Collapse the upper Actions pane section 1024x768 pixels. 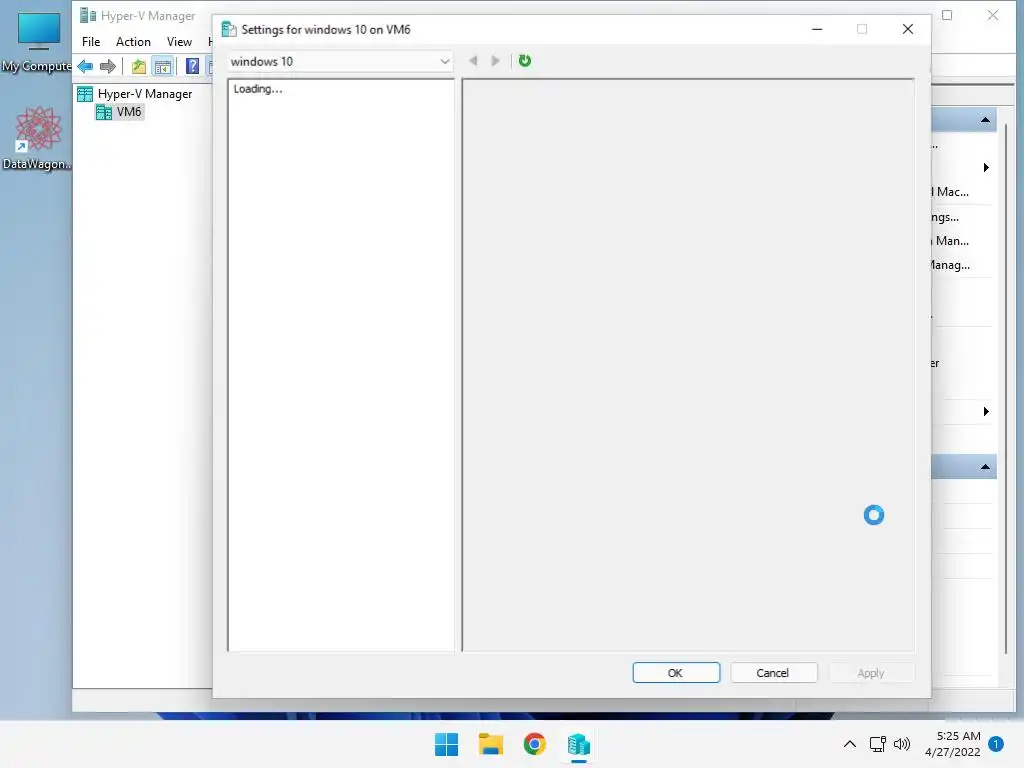click(x=985, y=120)
